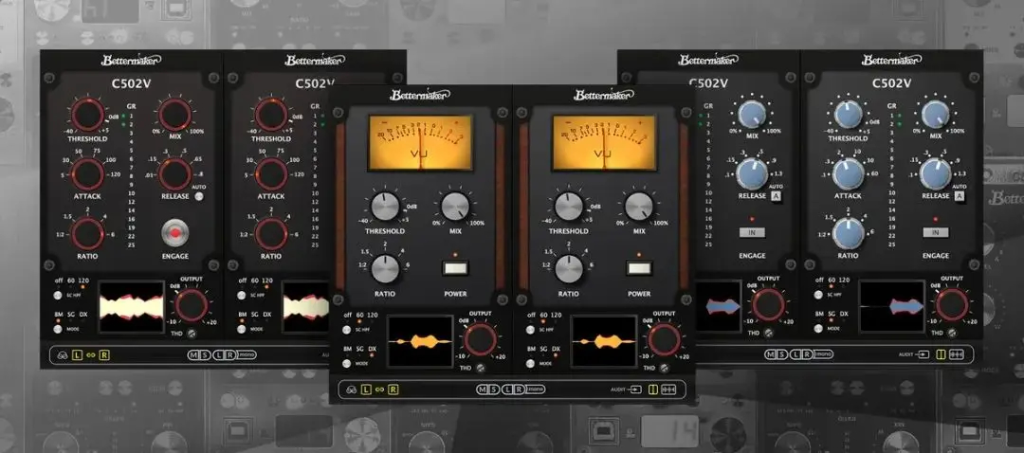Viewport: 1024px width, 453px height.
Task: Click ATTACK knob on leftmost red-knob unit
Action: coord(88,174)
